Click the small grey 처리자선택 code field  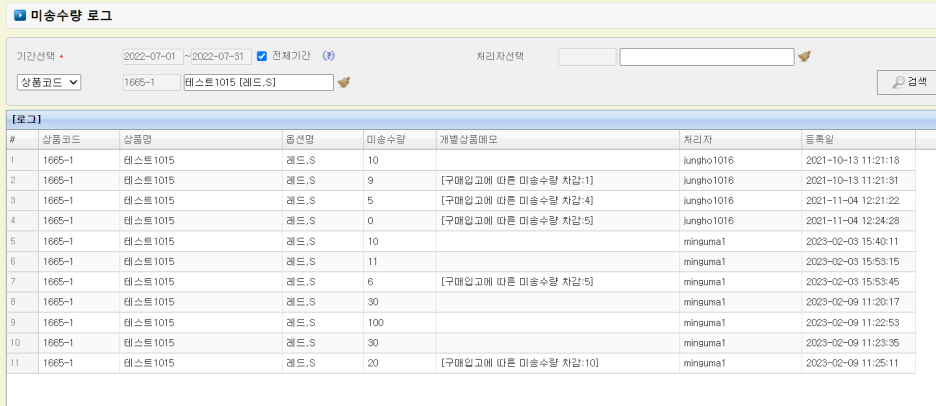coord(587,57)
